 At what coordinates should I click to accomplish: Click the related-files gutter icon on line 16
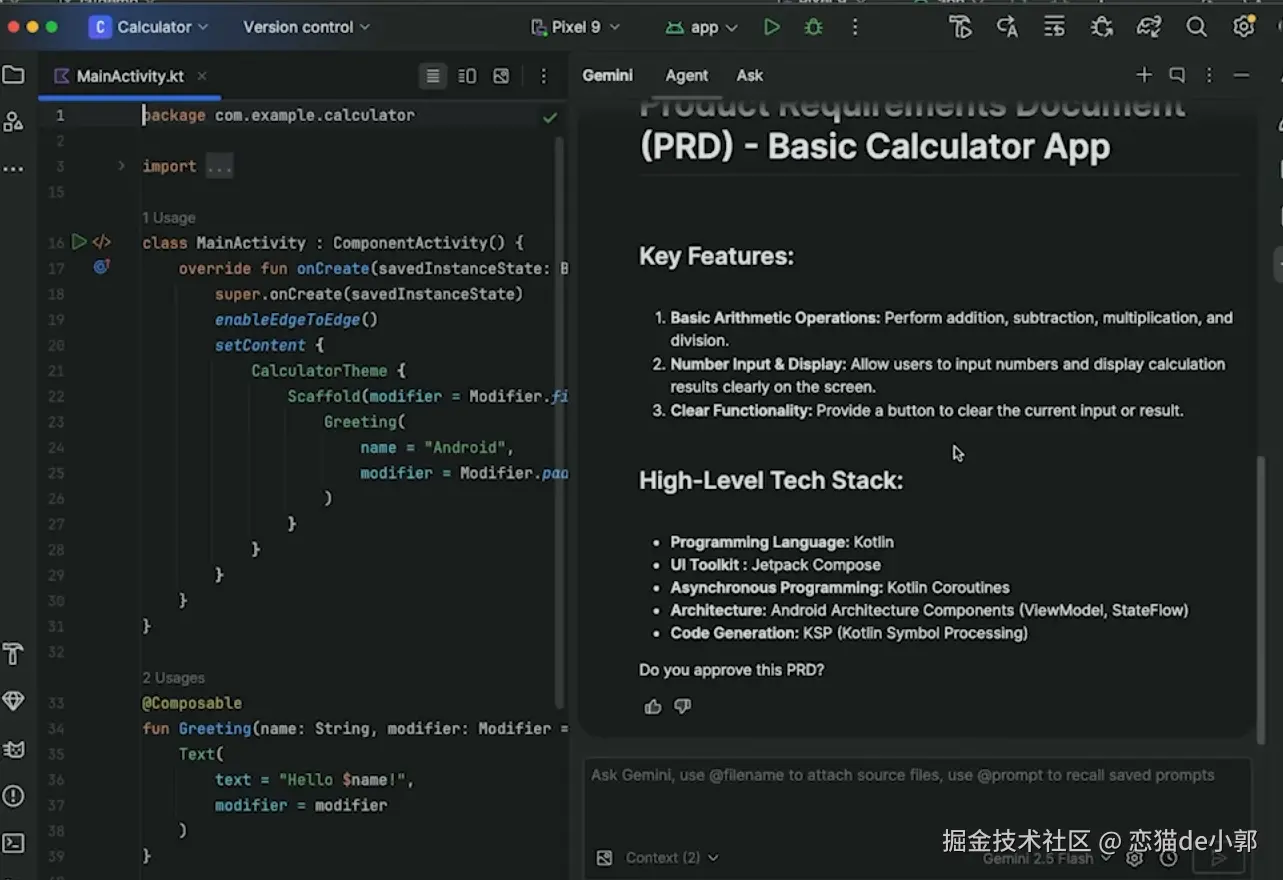pyautogui.click(x=102, y=242)
